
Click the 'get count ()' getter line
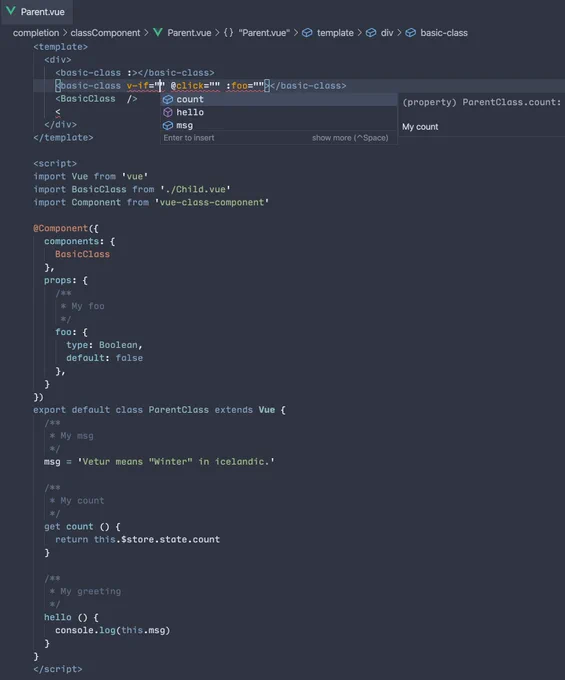(x=82, y=526)
